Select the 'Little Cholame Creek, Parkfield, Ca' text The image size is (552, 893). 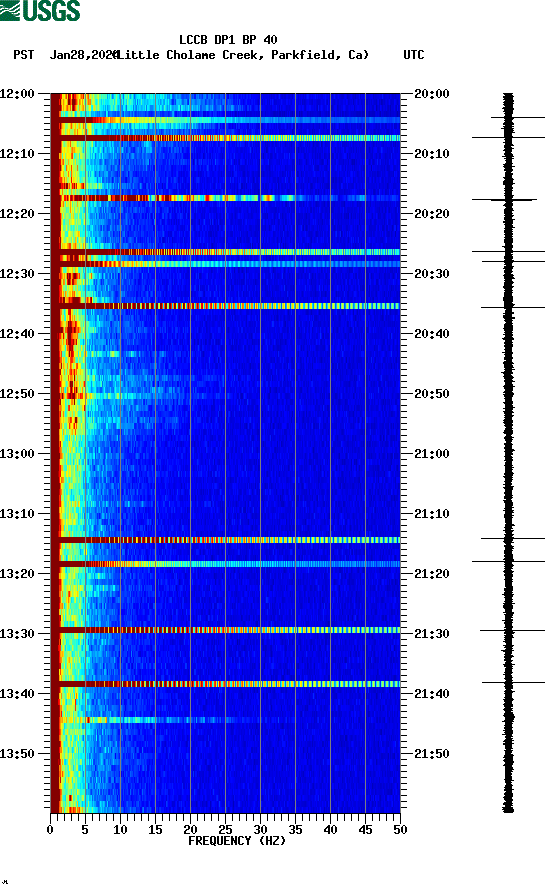click(244, 55)
